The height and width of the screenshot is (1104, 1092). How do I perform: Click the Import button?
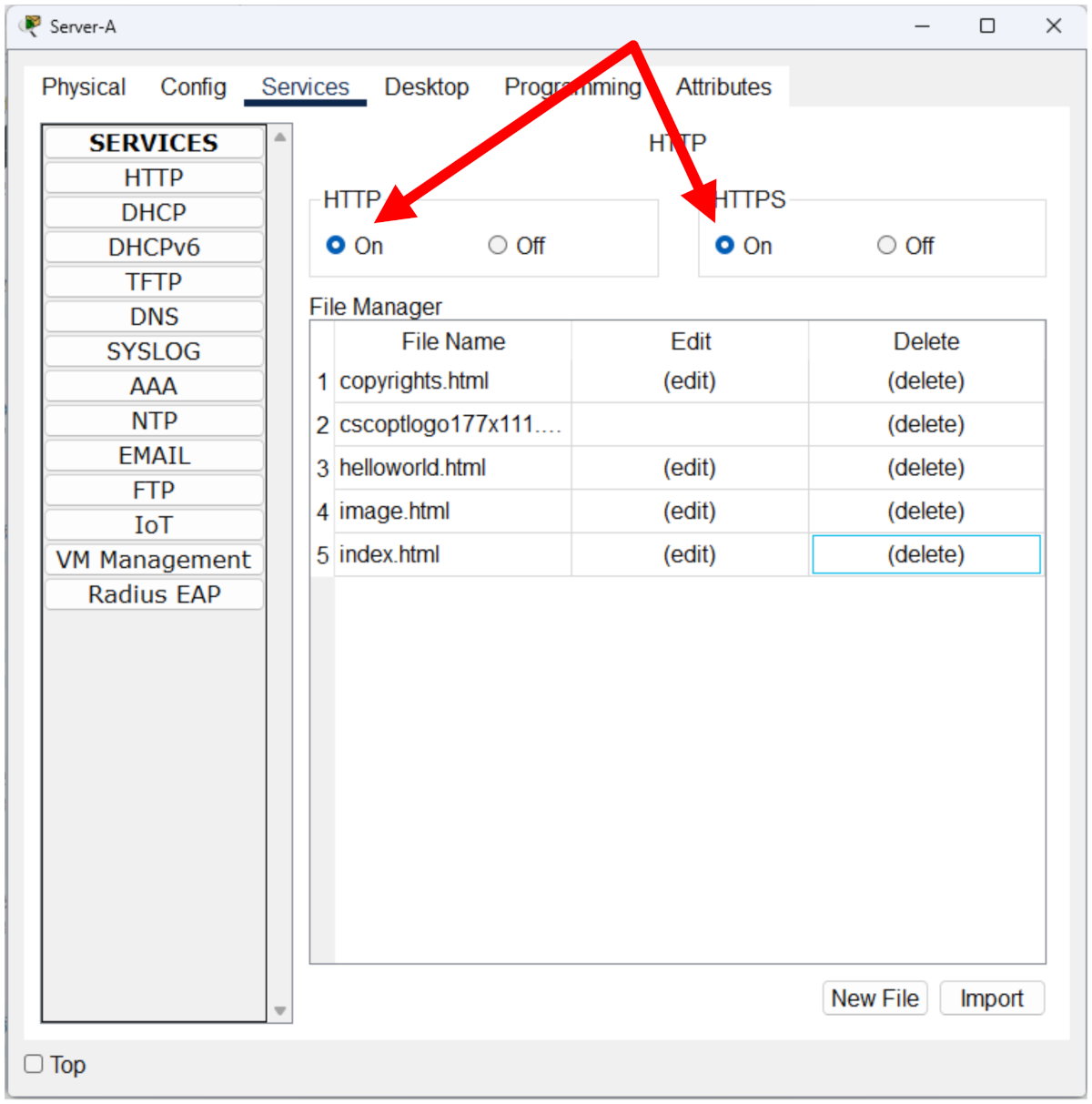991,998
